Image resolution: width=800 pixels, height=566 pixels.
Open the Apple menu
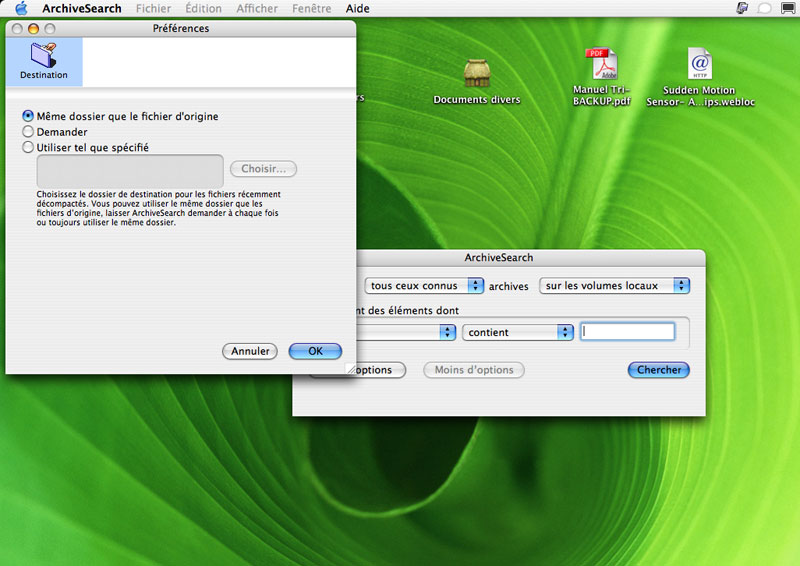[21, 8]
